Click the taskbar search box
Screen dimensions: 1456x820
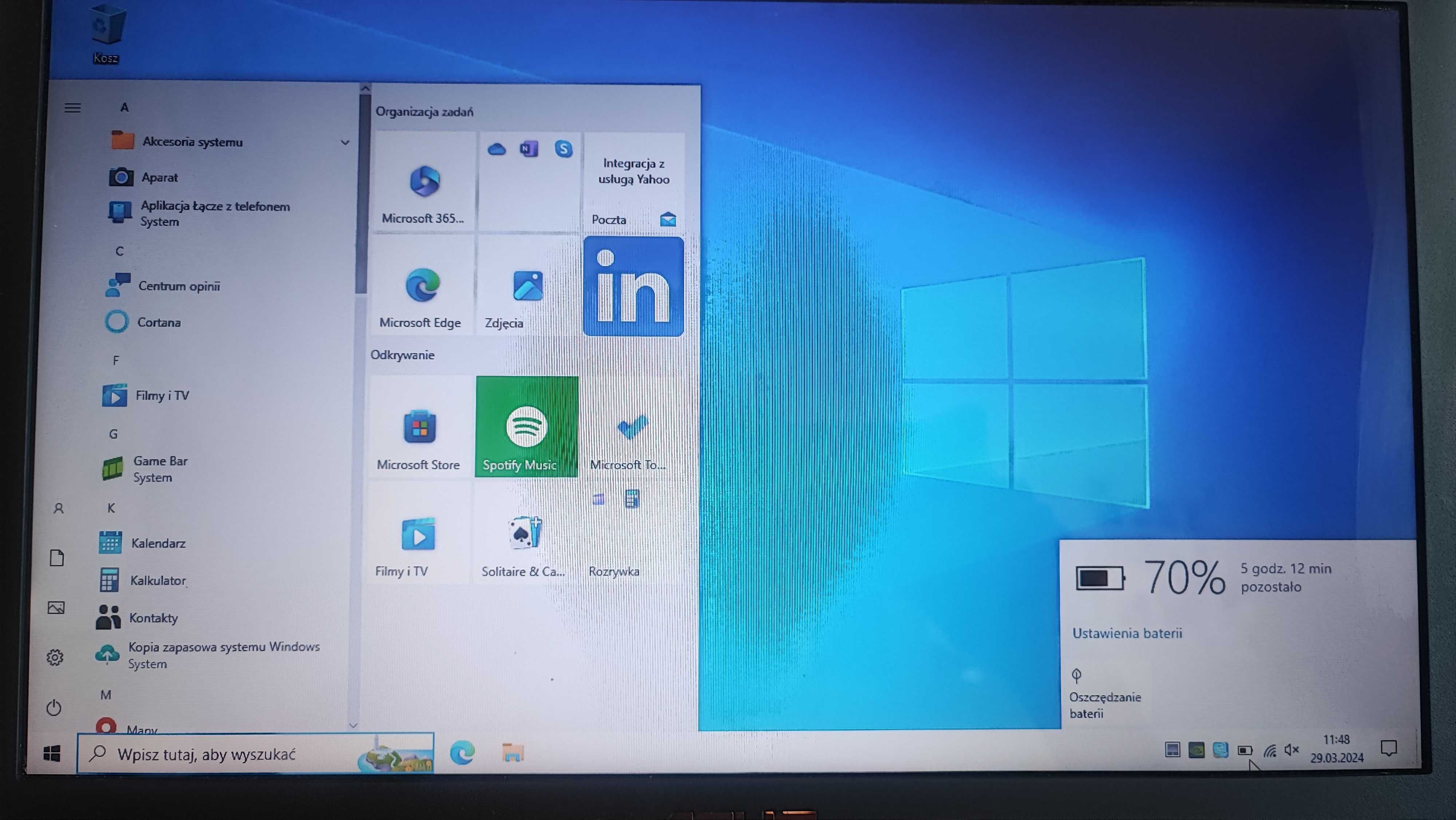(256, 753)
